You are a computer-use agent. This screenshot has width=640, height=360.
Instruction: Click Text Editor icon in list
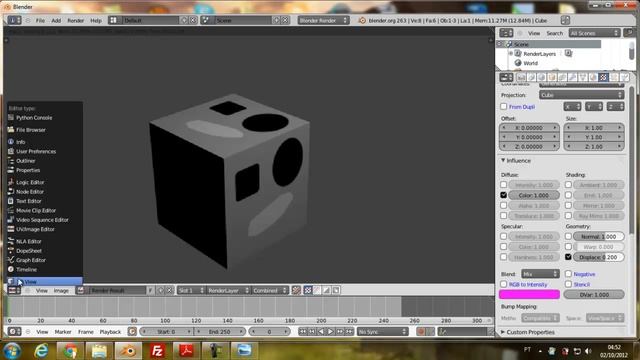(x=11, y=201)
